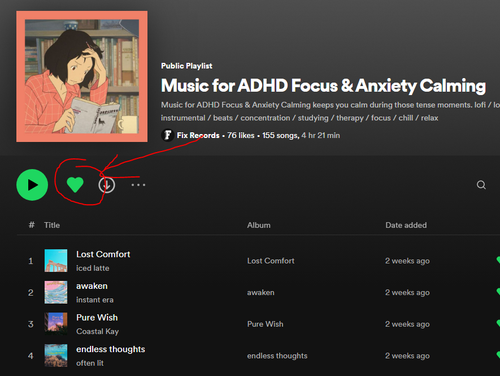Download the playlist with the download icon
The image size is (500, 376).
coord(107,185)
